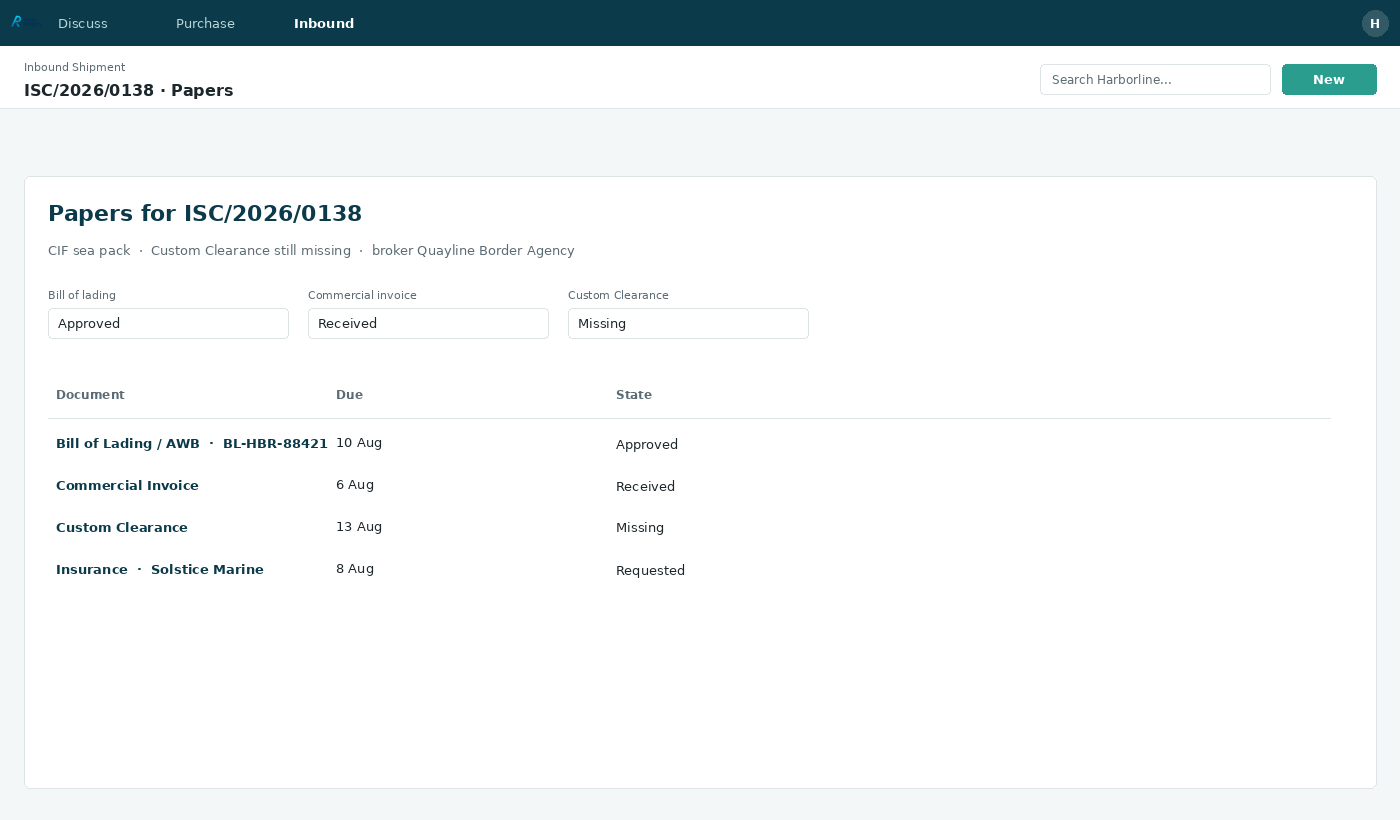Open the user avatar H menu
1400x820 pixels.
coord(1375,23)
